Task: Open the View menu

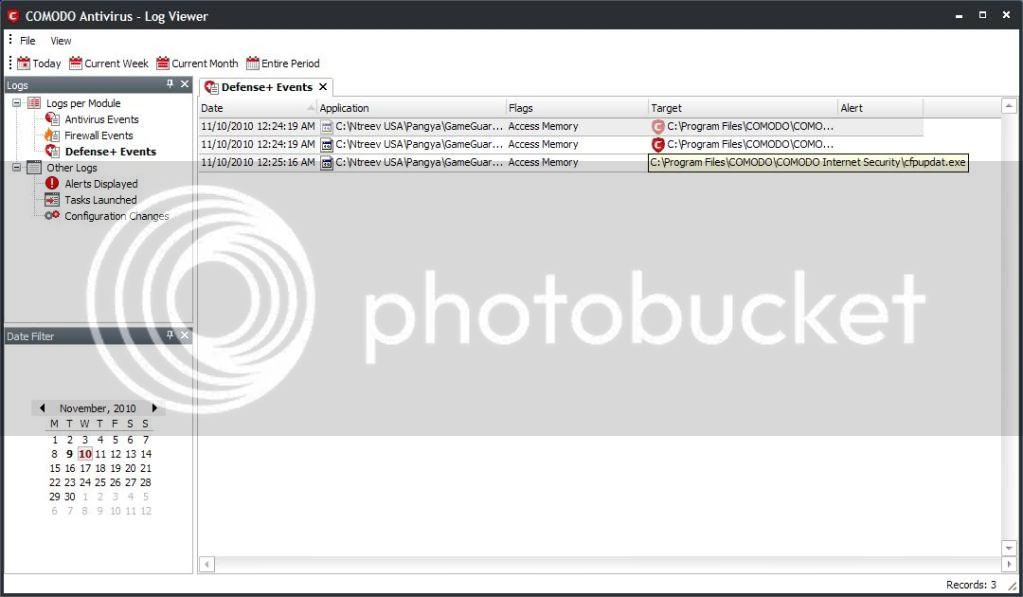Action: [61, 40]
